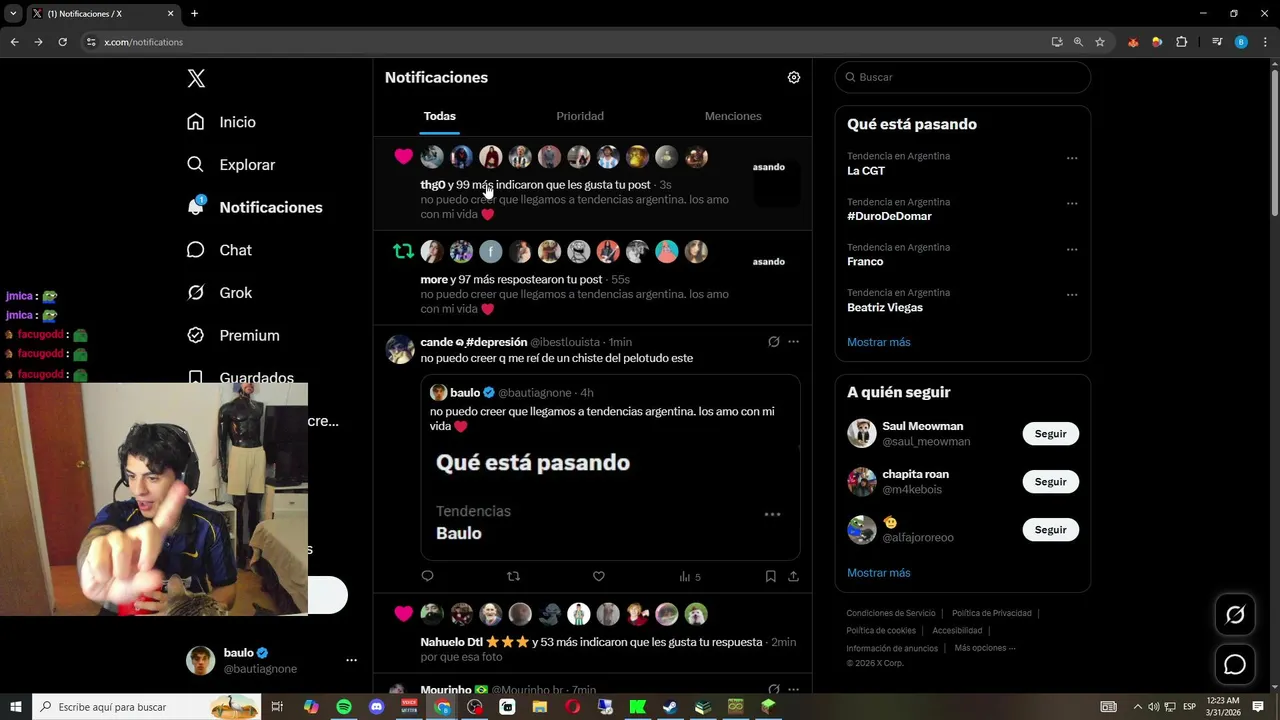Follow @alfajororeoo account
The height and width of the screenshot is (720, 1280).
pyautogui.click(x=1050, y=530)
